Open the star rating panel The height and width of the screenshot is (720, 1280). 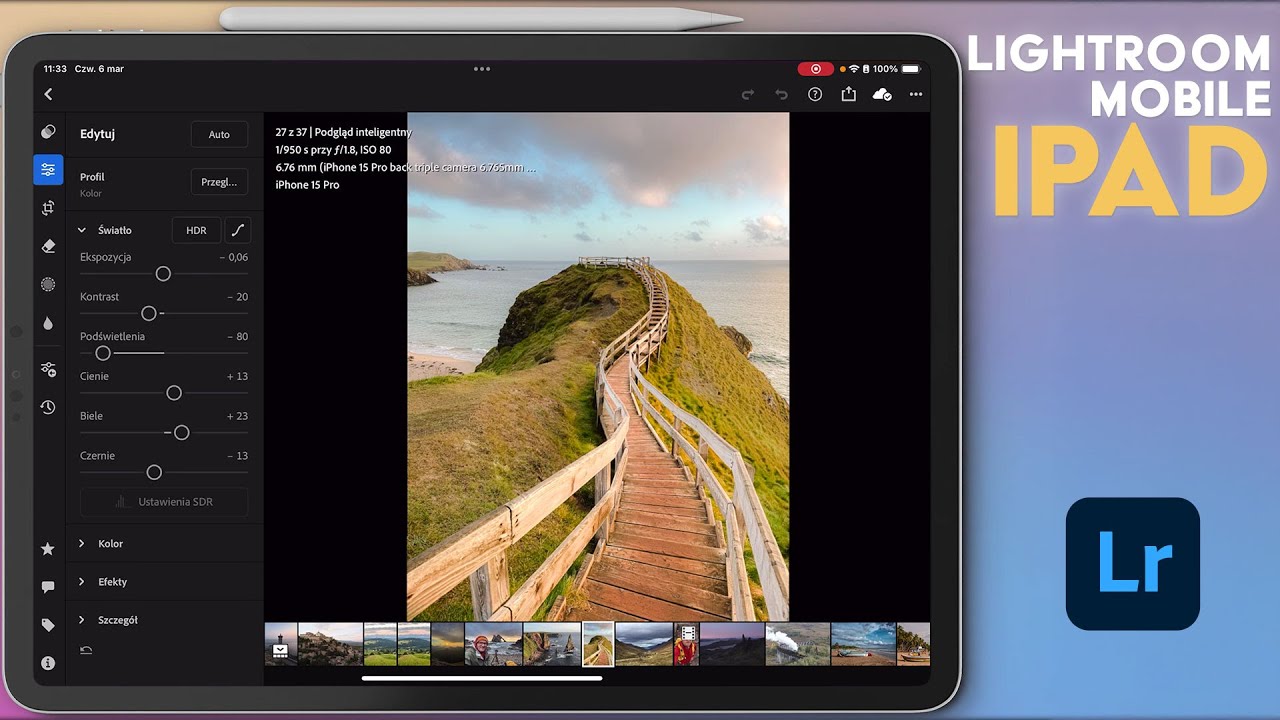(47, 549)
